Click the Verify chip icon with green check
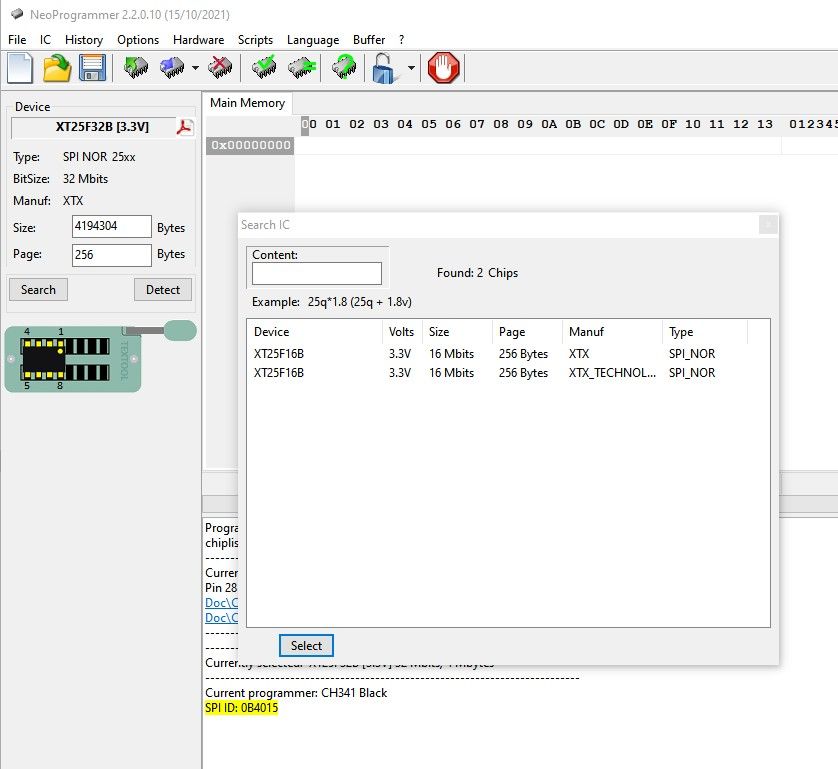The width and height of the screenshot is (838, 769). [x=265, y=68]
